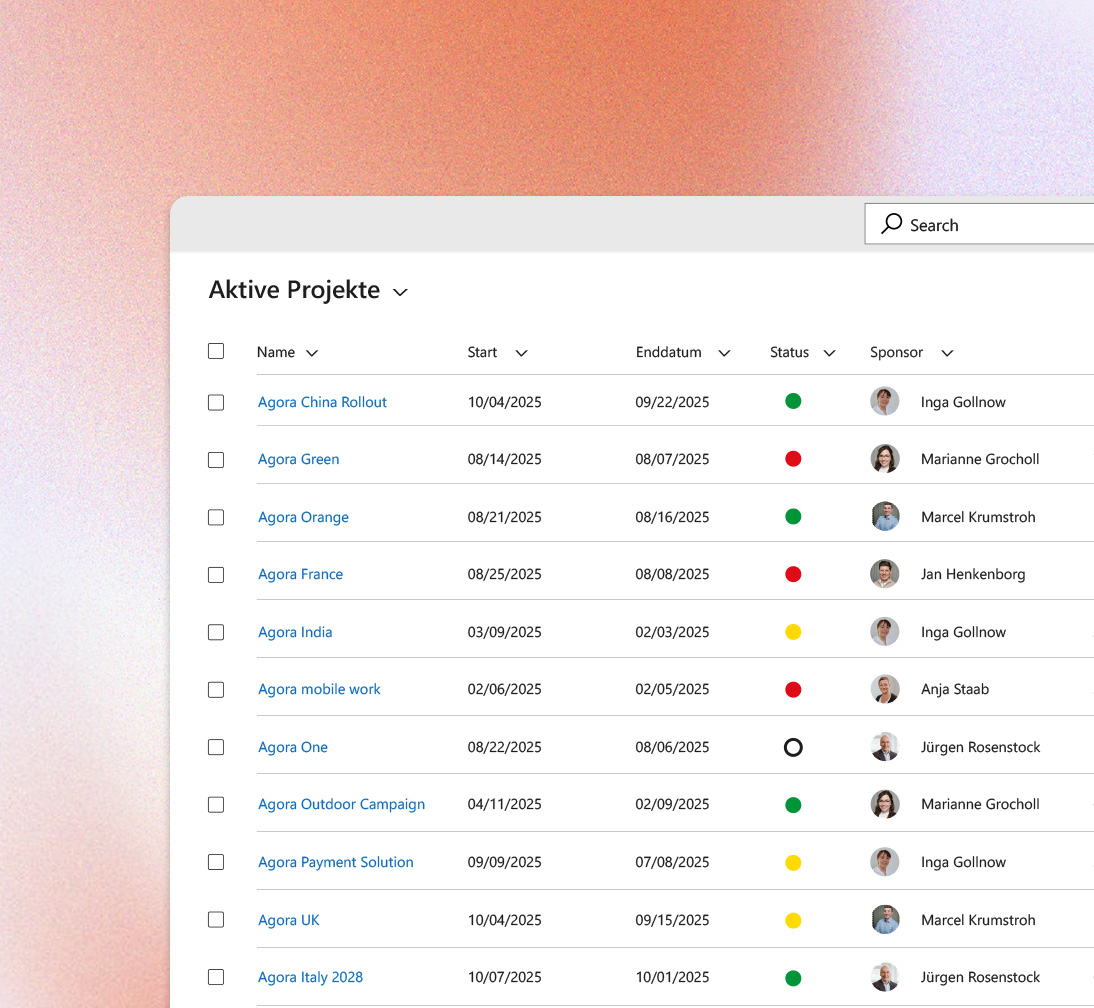1094x1008 pixels.
Task: Click the yellow status dot for Agora UK
Action: (x=793, y=921)
